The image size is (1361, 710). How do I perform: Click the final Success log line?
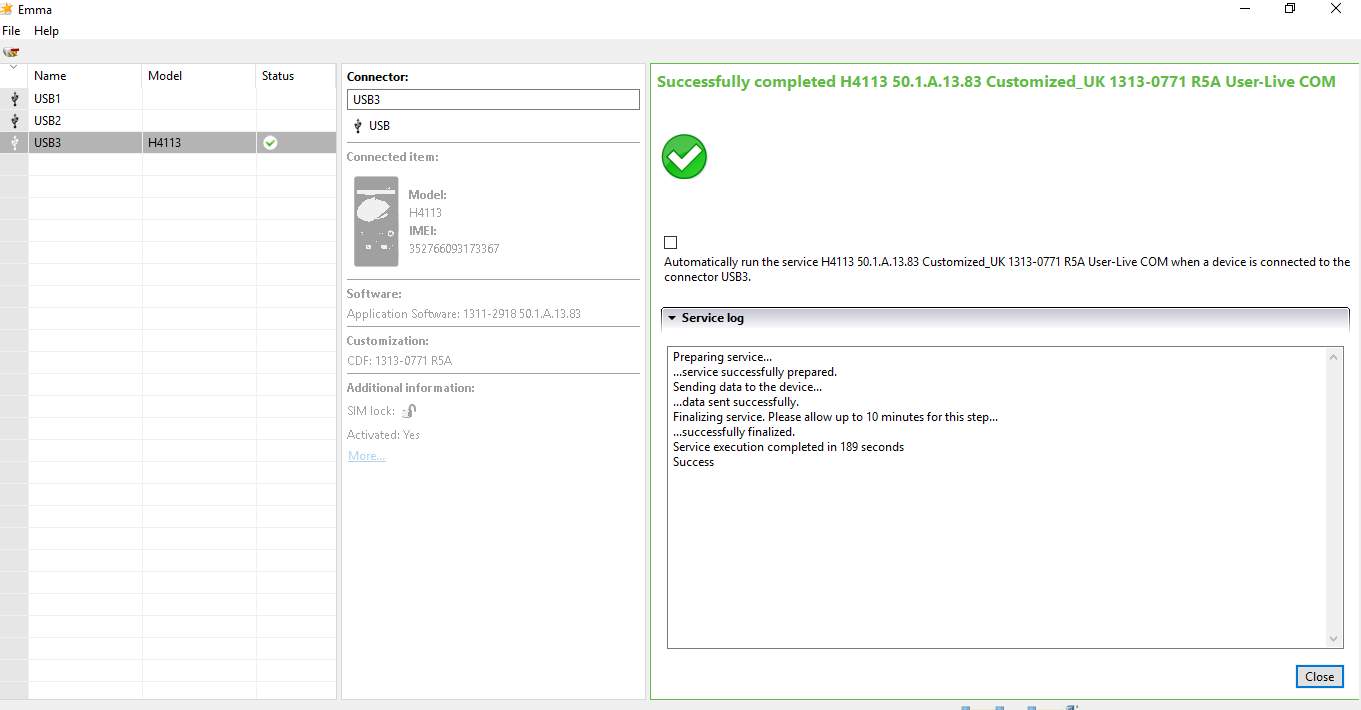(693, 462)
